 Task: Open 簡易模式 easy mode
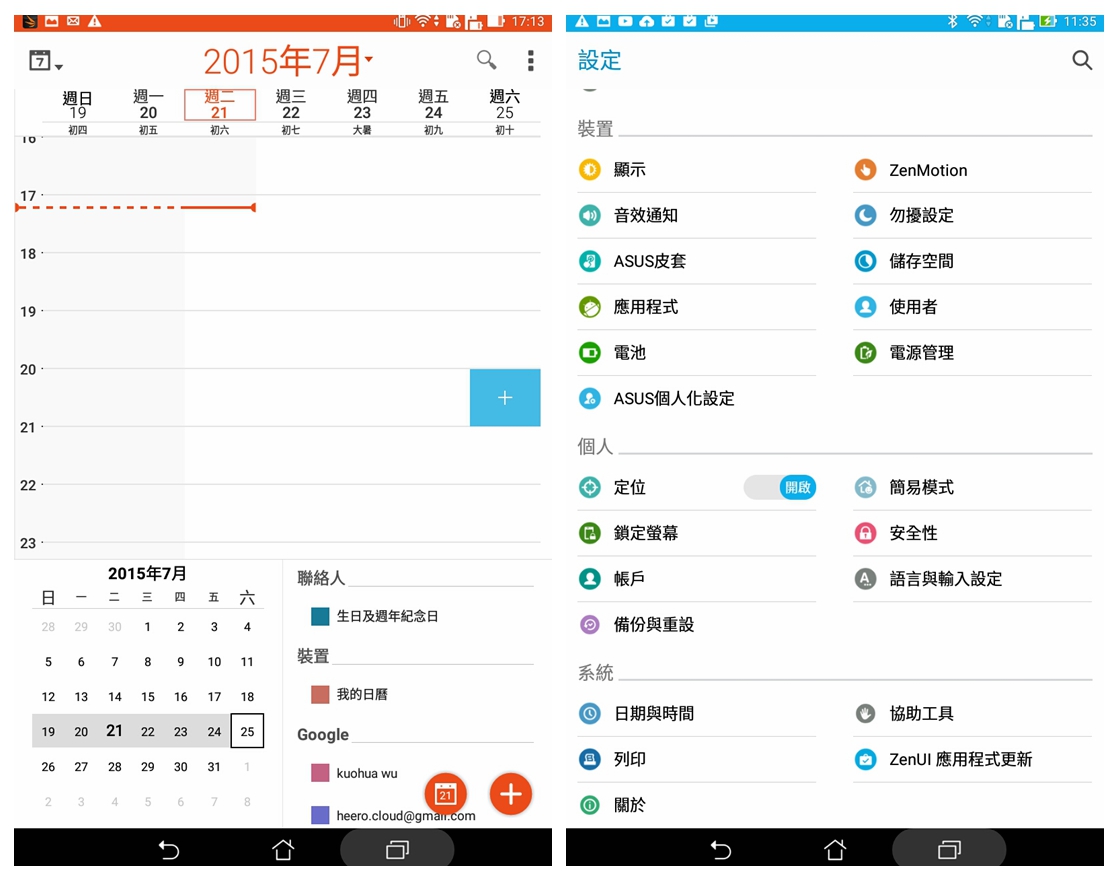pyautogui.click(x=973, y=487)
